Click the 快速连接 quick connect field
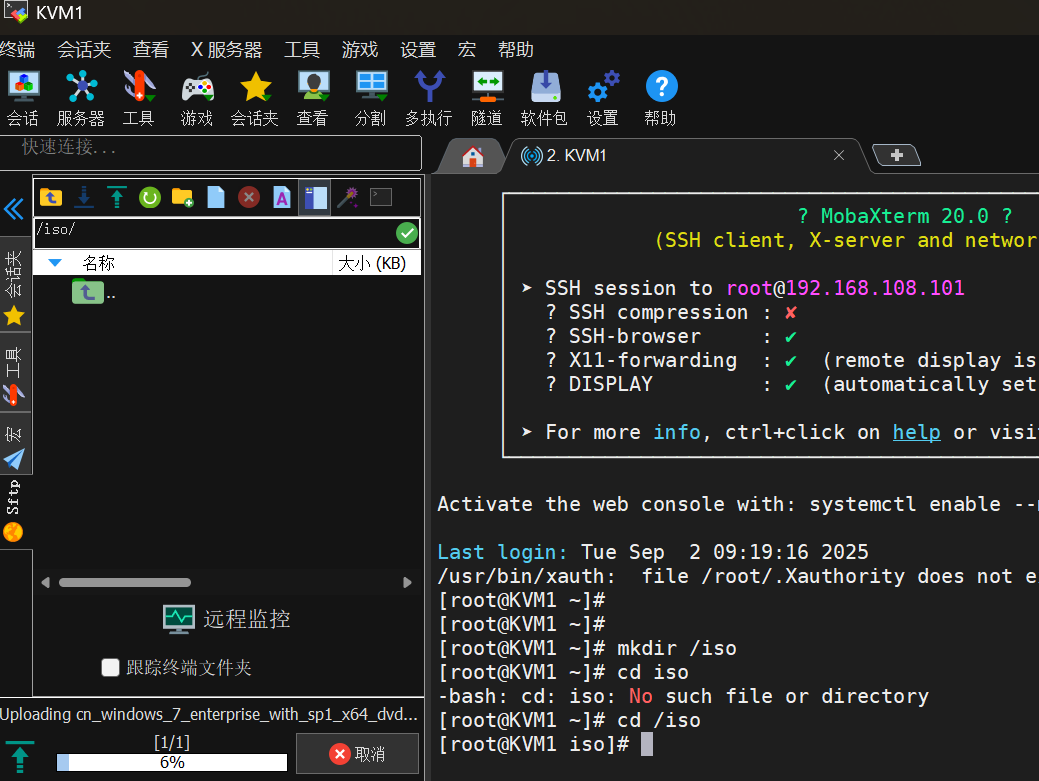The width and height of the screenshot is (1039, 781). tap(211, 152)
